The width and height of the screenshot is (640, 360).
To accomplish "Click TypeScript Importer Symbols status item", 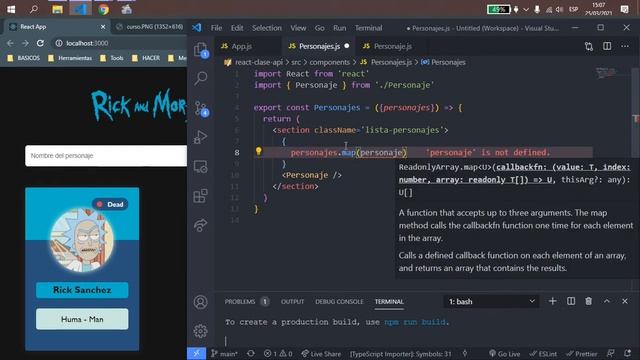I will click(400, 353).
